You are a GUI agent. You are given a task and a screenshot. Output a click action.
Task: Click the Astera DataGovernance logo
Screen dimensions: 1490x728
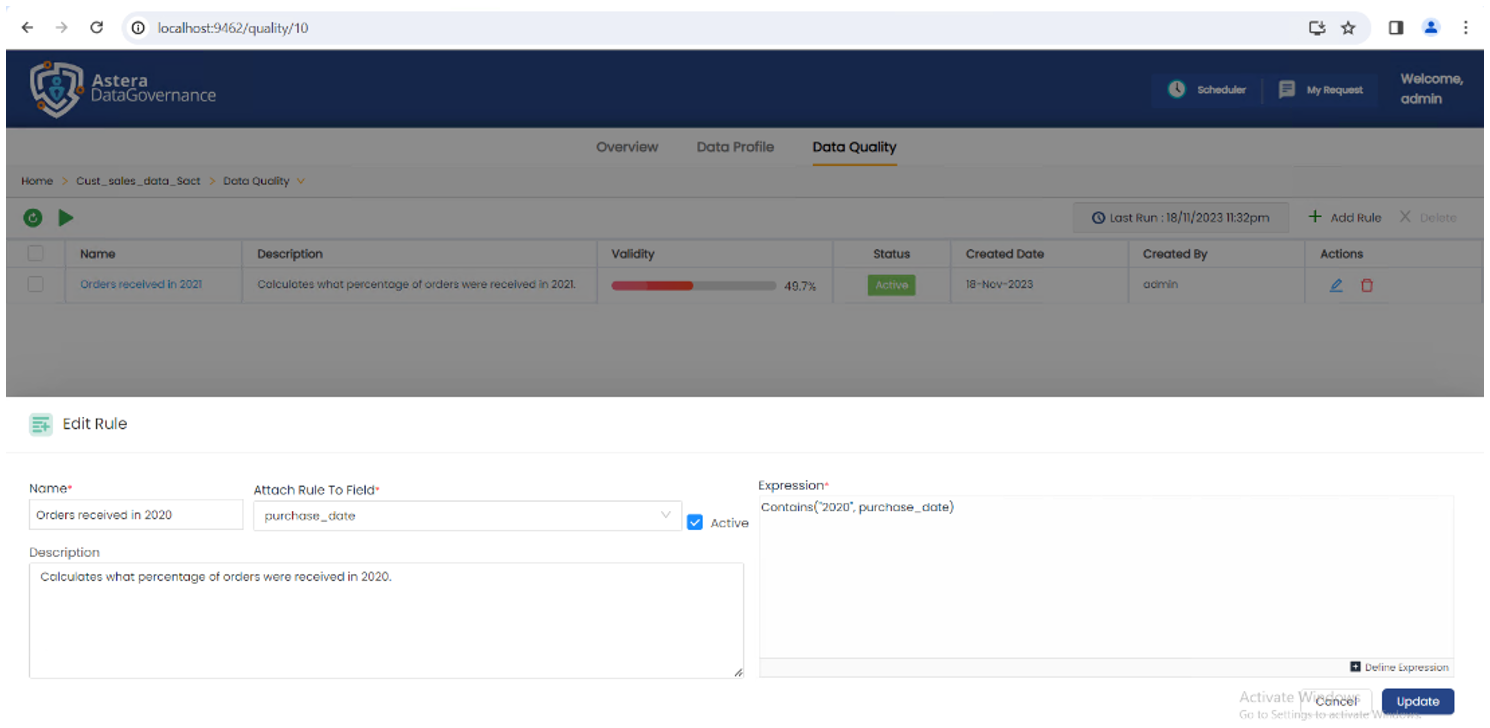(123, 88)
